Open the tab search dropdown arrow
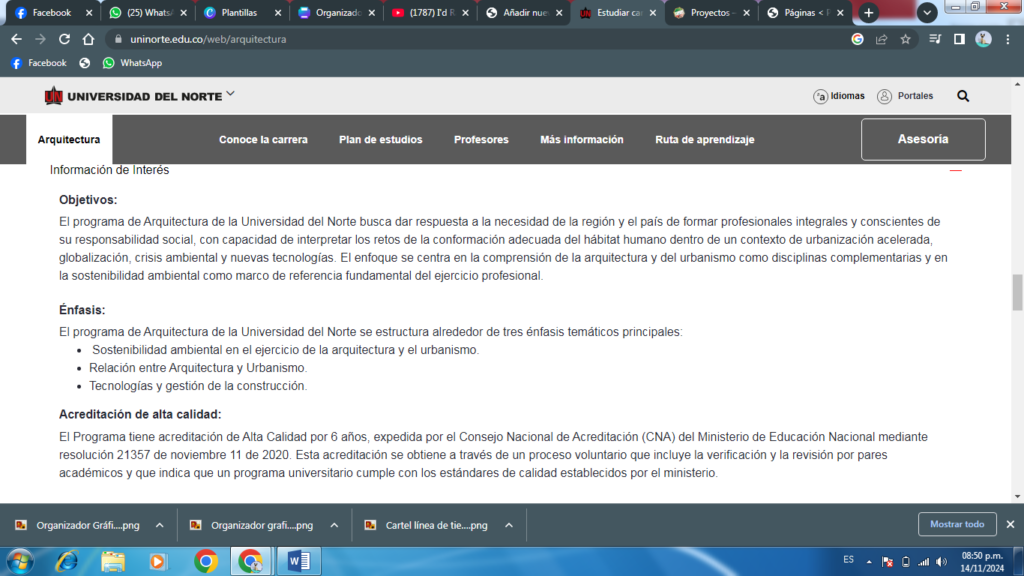 pos(927,13)
